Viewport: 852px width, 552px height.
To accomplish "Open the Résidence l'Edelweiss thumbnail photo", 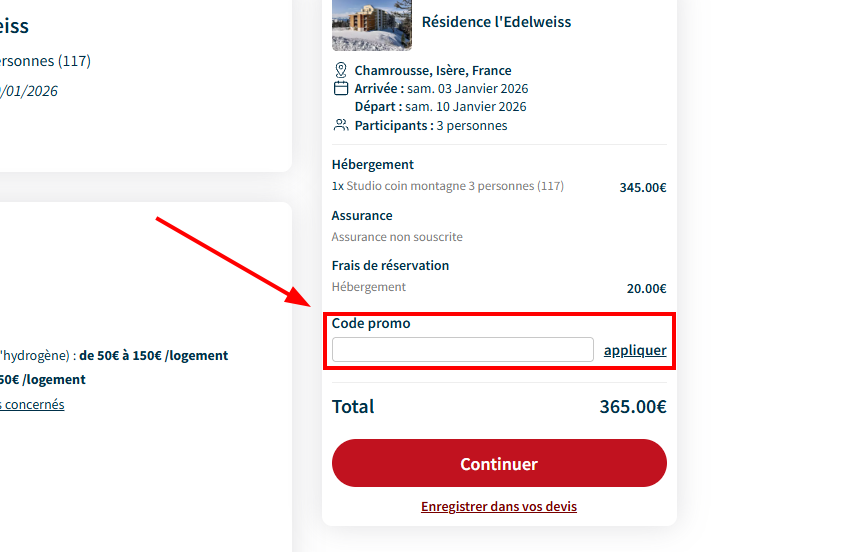I will 372,23.
